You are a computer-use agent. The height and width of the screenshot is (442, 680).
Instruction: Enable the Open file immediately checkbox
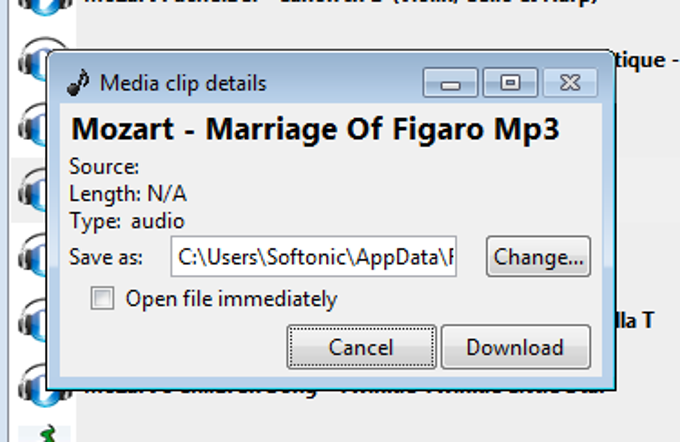102,298
